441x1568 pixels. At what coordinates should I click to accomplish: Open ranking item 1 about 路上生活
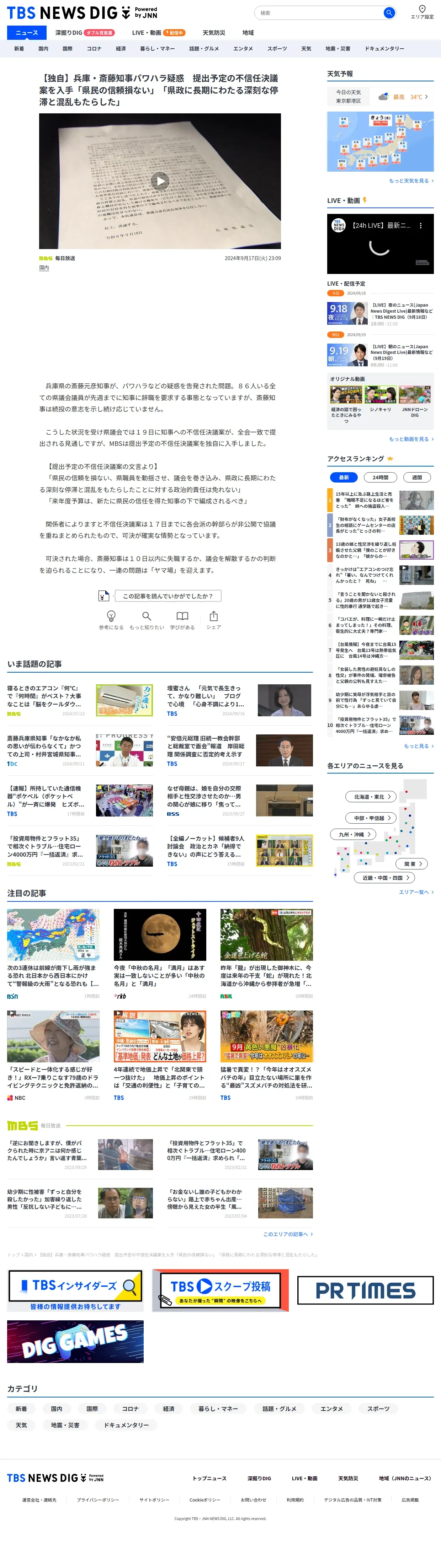click(381, 500)
